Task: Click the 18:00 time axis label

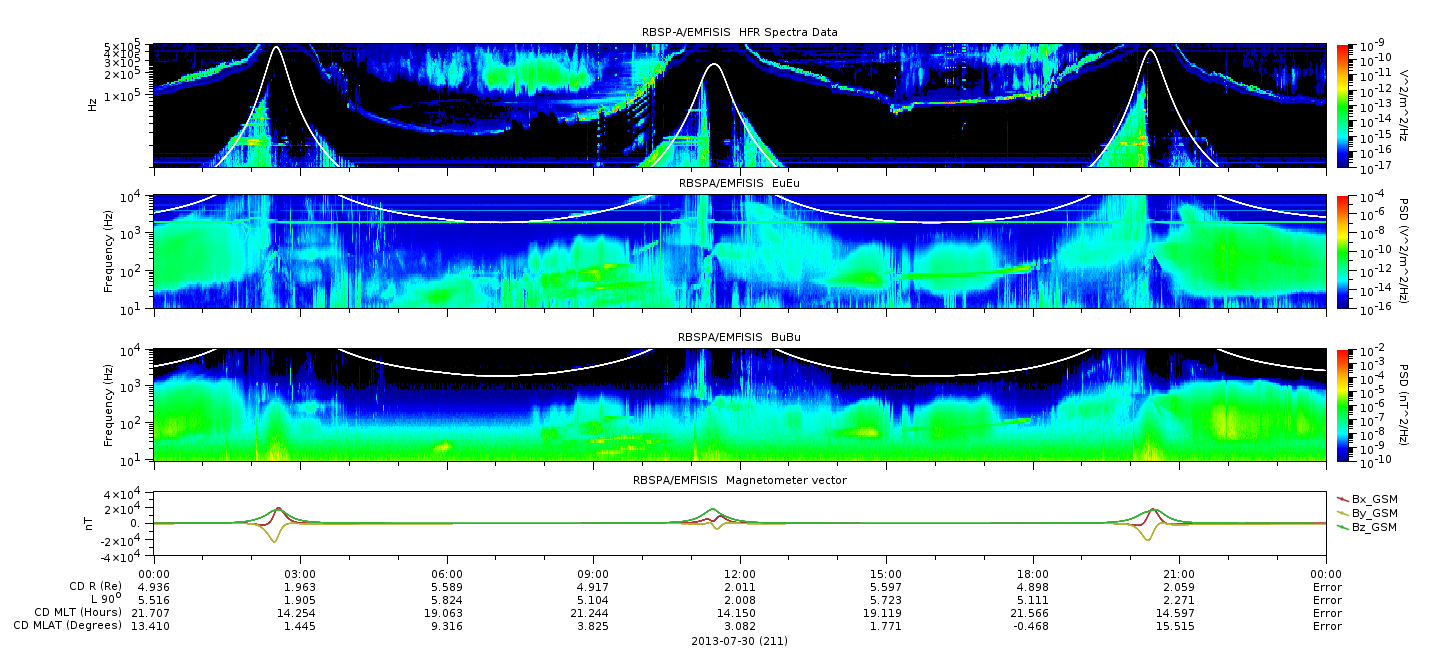Action: coord(1033,574)
